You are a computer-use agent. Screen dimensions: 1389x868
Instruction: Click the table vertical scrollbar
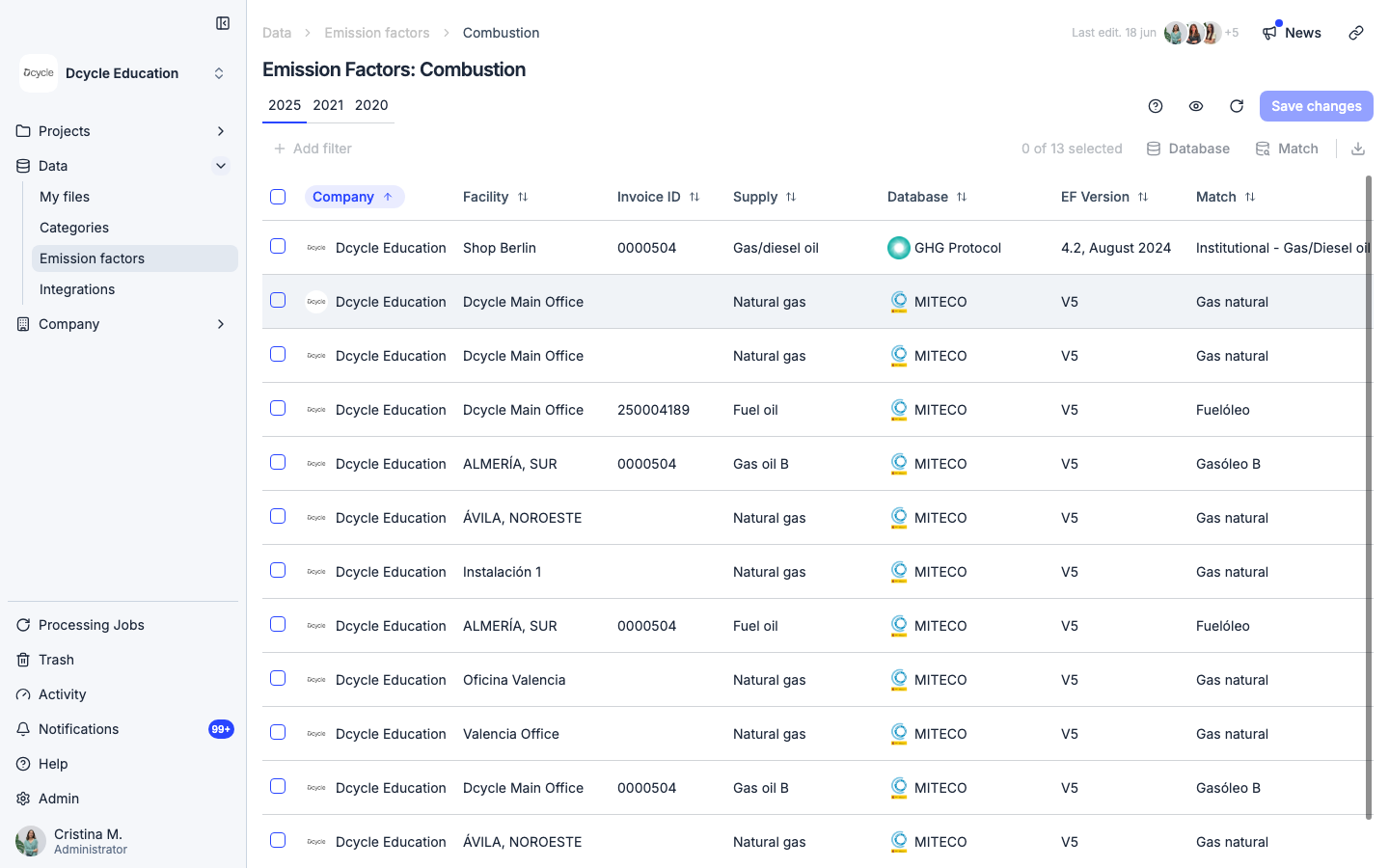[x=1369, y=498]
